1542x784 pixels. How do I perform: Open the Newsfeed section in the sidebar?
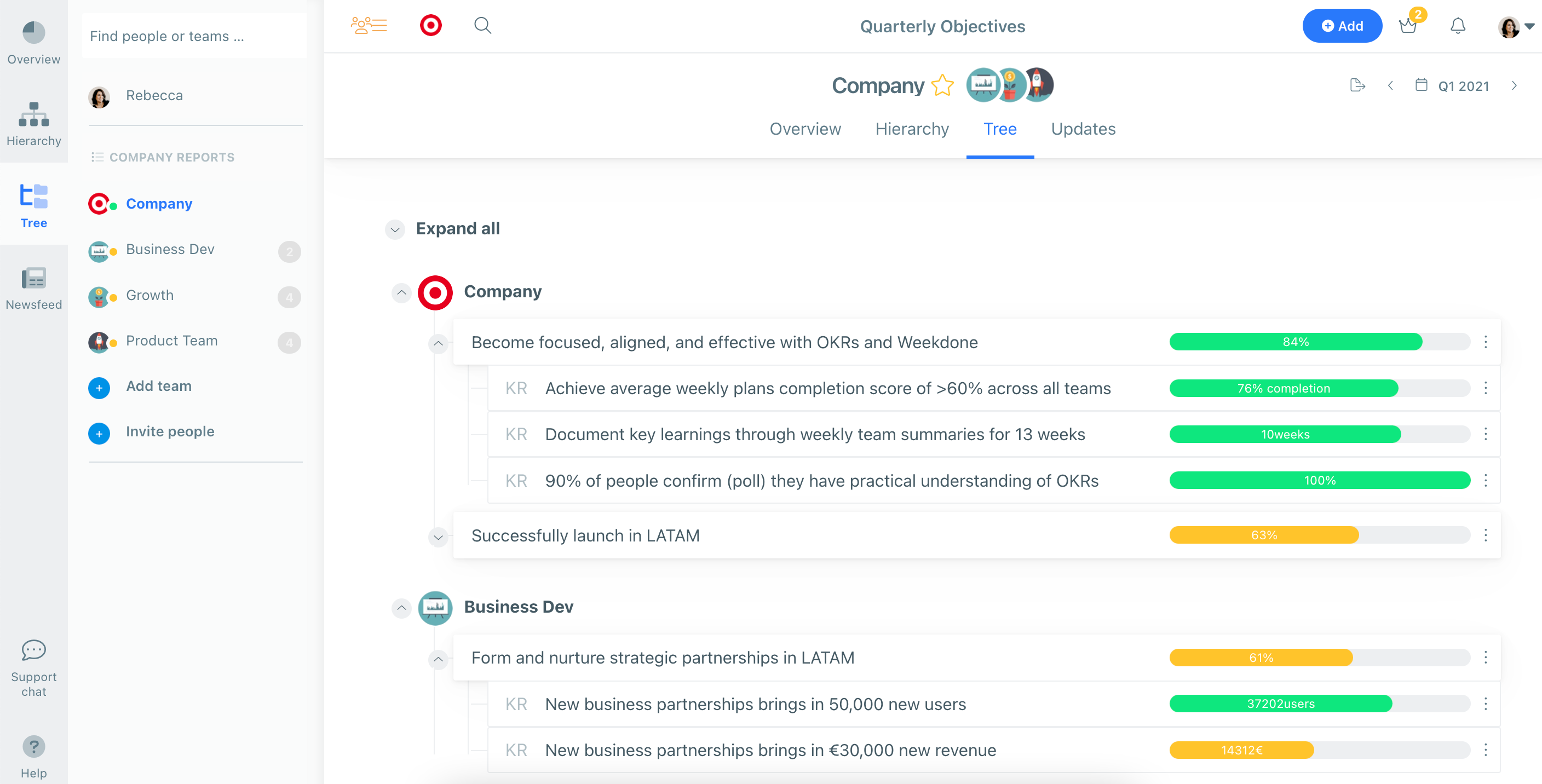click(33, 287)
